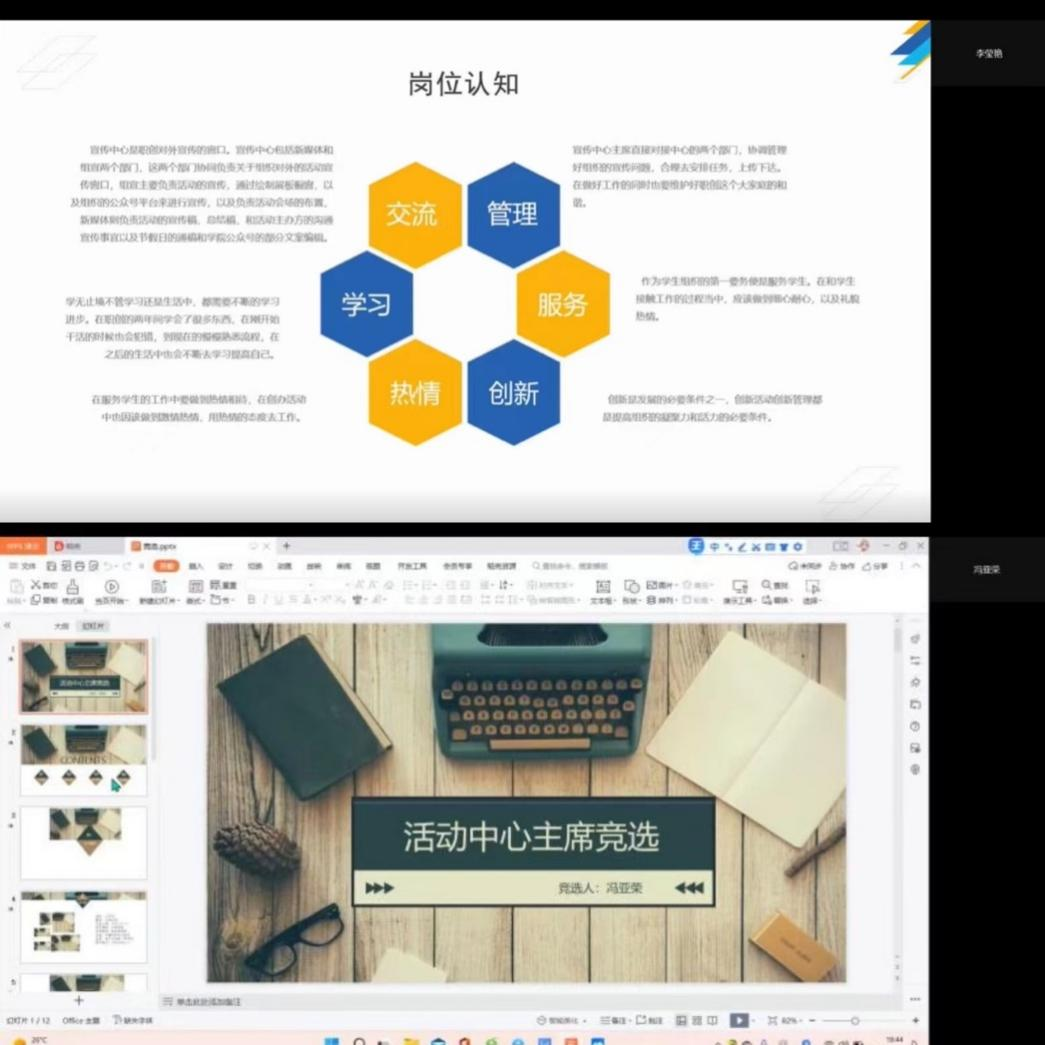Switch to slide sorter view in status bar

click(696, 1020)
